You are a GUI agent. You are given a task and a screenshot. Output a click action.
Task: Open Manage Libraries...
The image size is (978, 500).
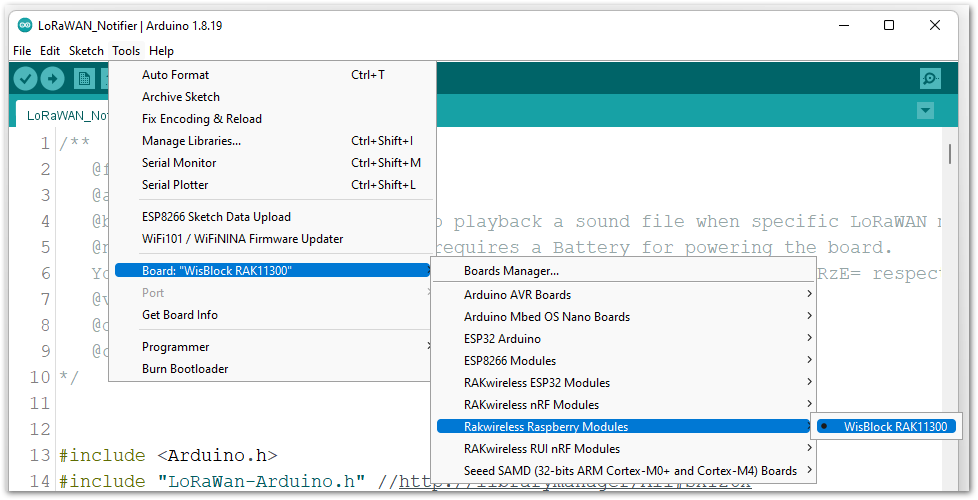[x=272, y=141]
